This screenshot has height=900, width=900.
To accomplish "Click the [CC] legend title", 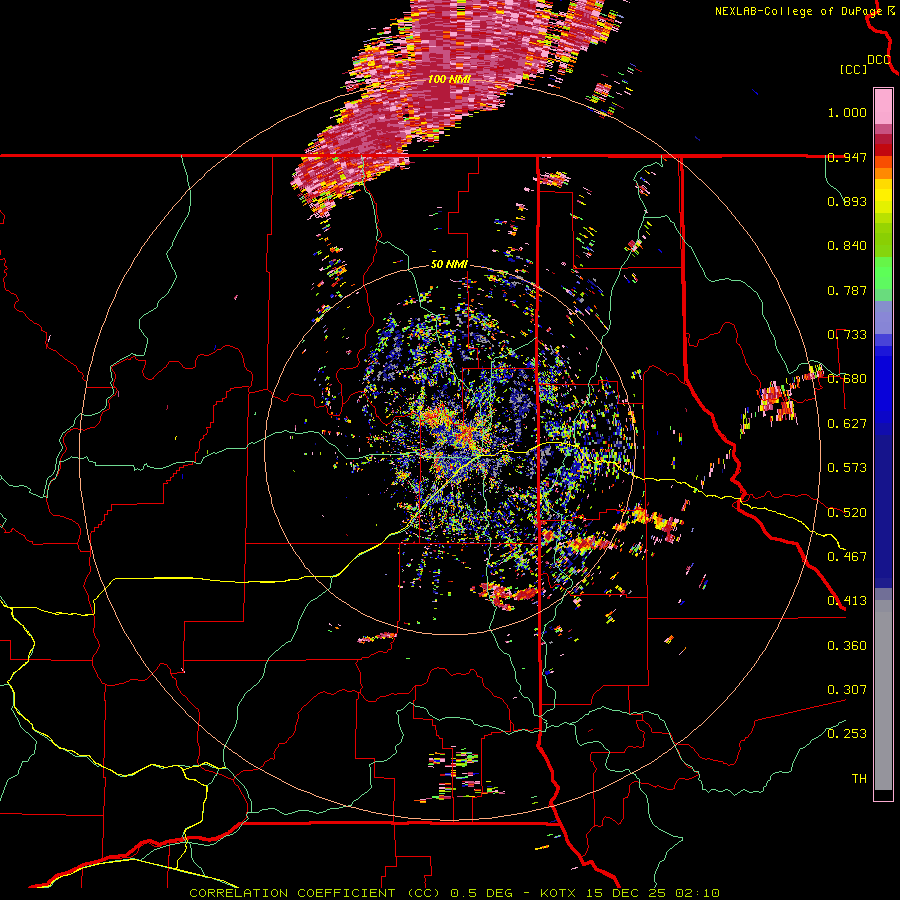I will (x=853, y=69).
